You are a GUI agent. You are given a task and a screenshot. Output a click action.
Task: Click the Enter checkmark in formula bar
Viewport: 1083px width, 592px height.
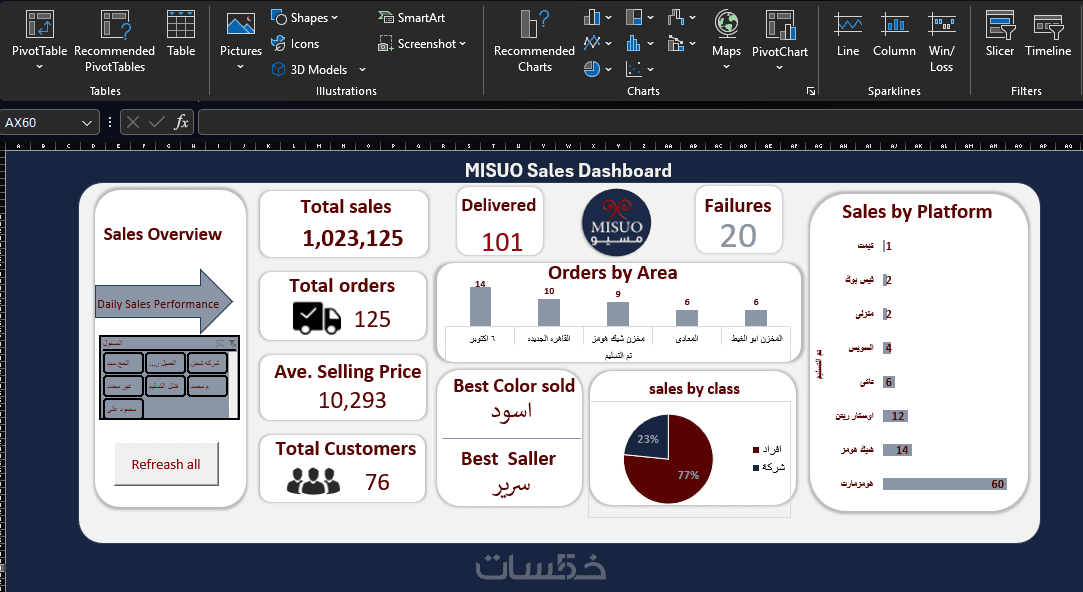click(x=157, y=122)
